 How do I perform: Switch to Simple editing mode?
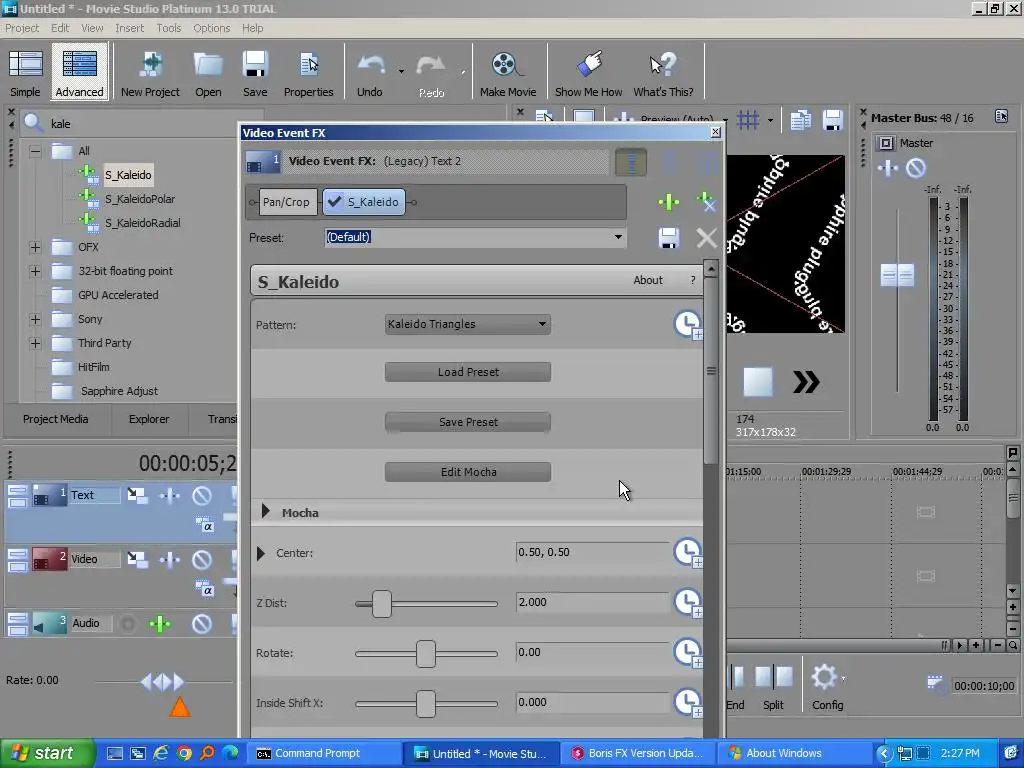[25, 73]
